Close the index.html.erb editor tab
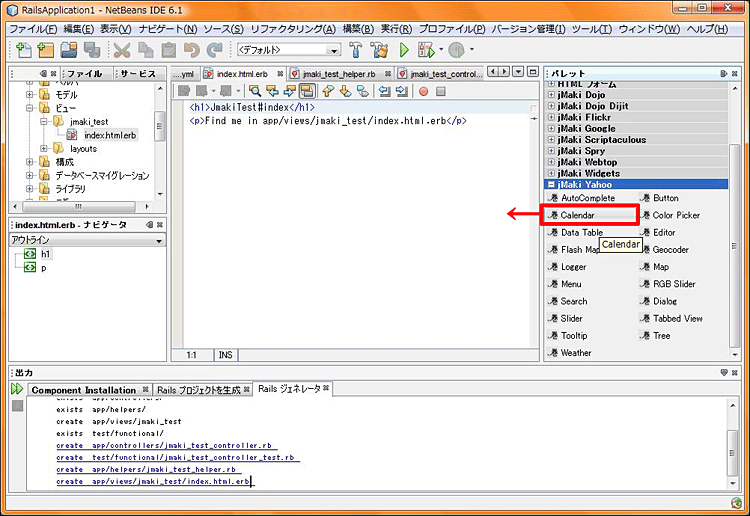Screen dimensions: 750x516 point(280,74)
